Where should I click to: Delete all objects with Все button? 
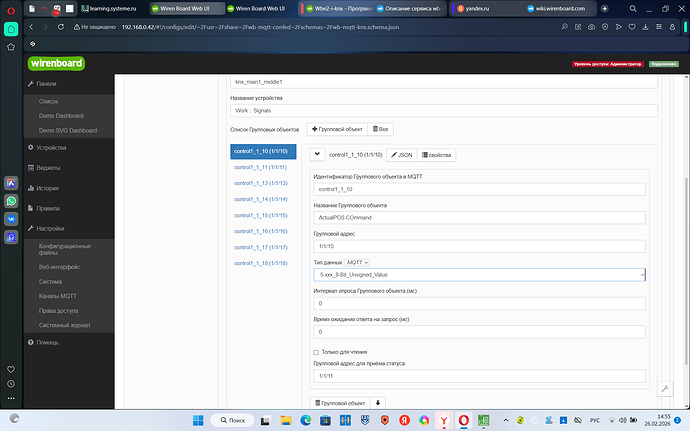381,129
